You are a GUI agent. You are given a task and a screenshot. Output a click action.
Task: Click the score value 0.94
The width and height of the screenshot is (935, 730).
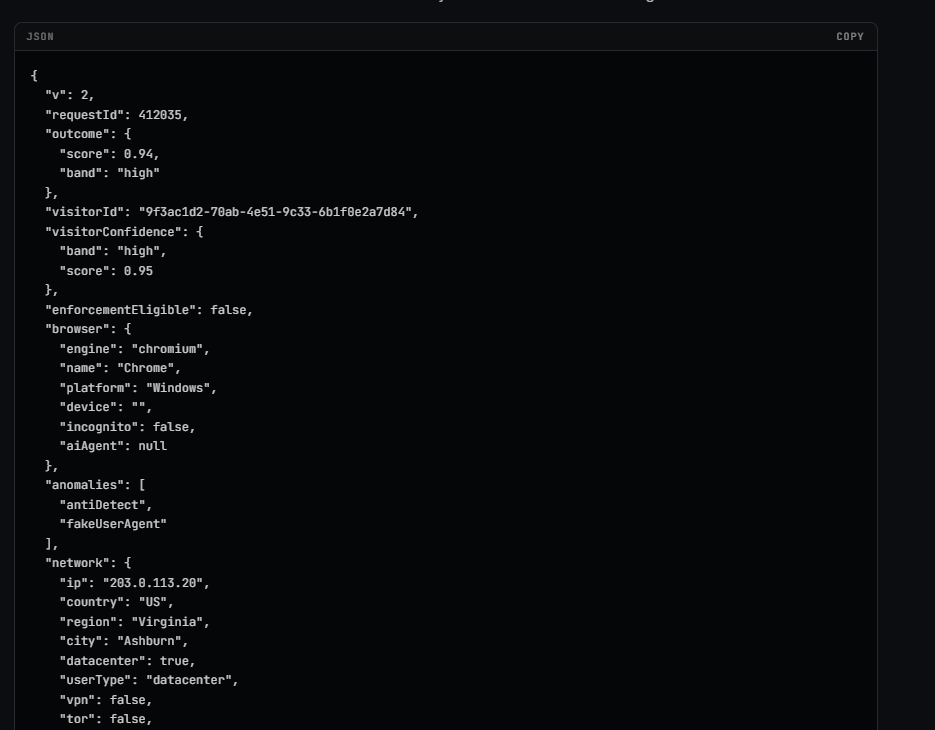click(138, 154)
